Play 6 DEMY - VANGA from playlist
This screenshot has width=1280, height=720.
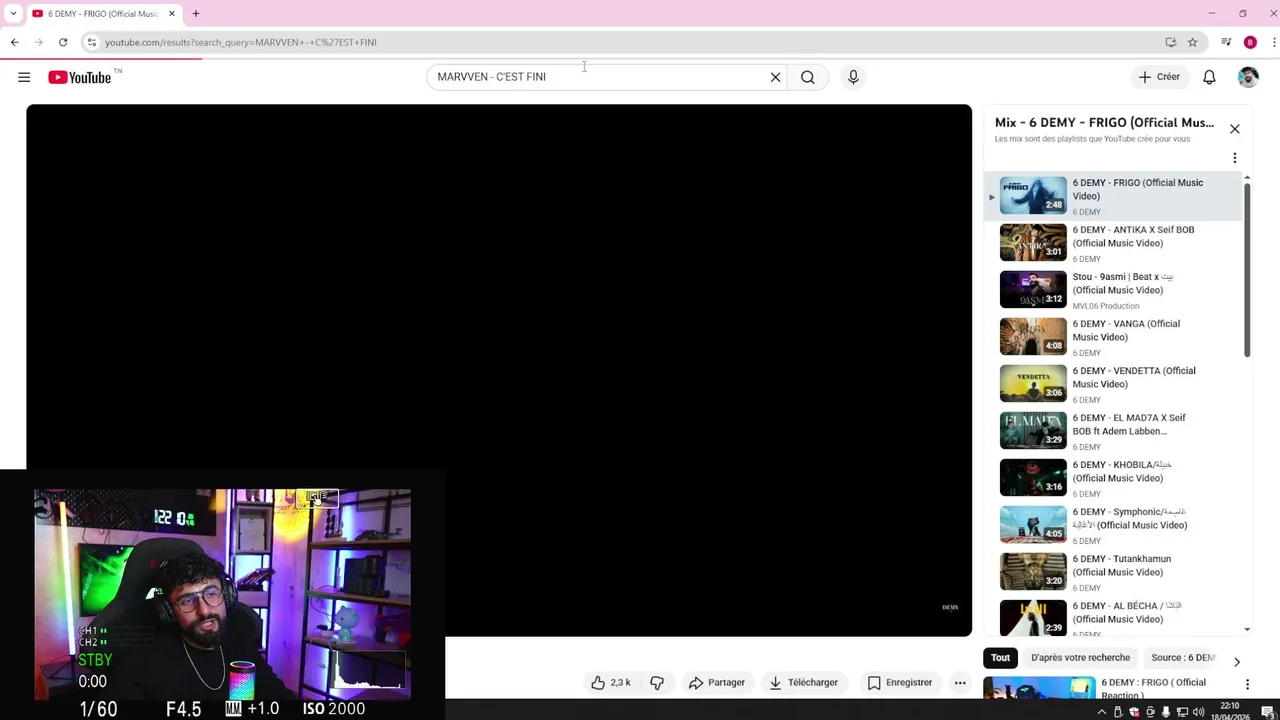(1115, 337)
